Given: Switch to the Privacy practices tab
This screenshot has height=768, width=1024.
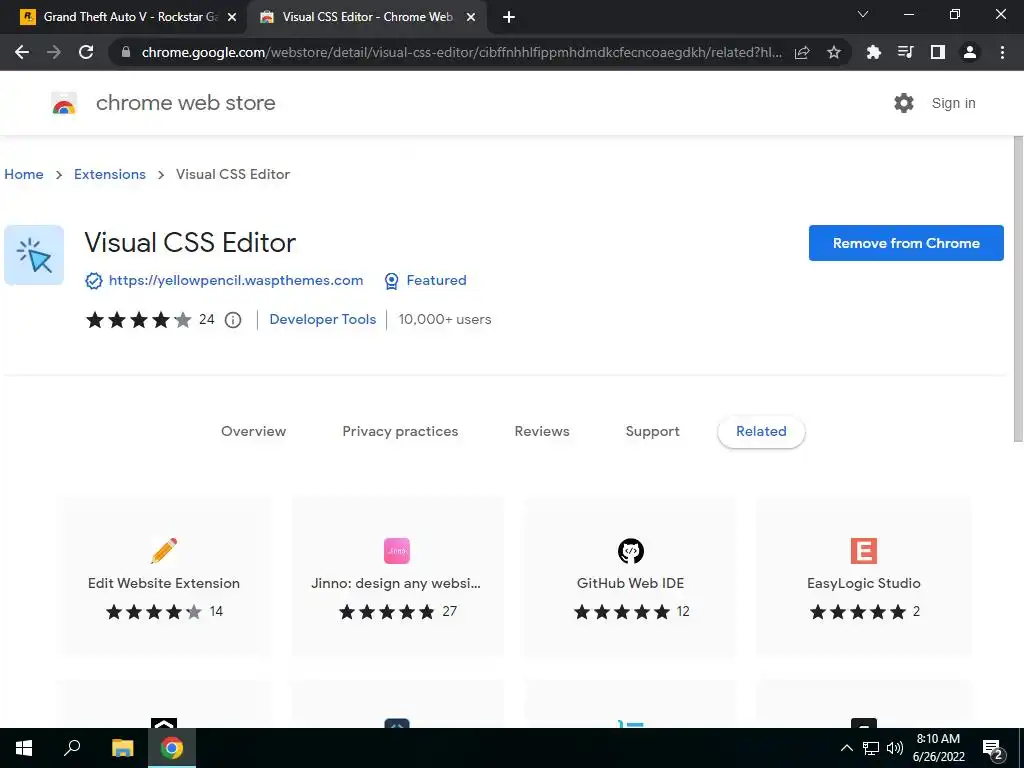Looking at the screenshot, I should [x=400, y=432].
